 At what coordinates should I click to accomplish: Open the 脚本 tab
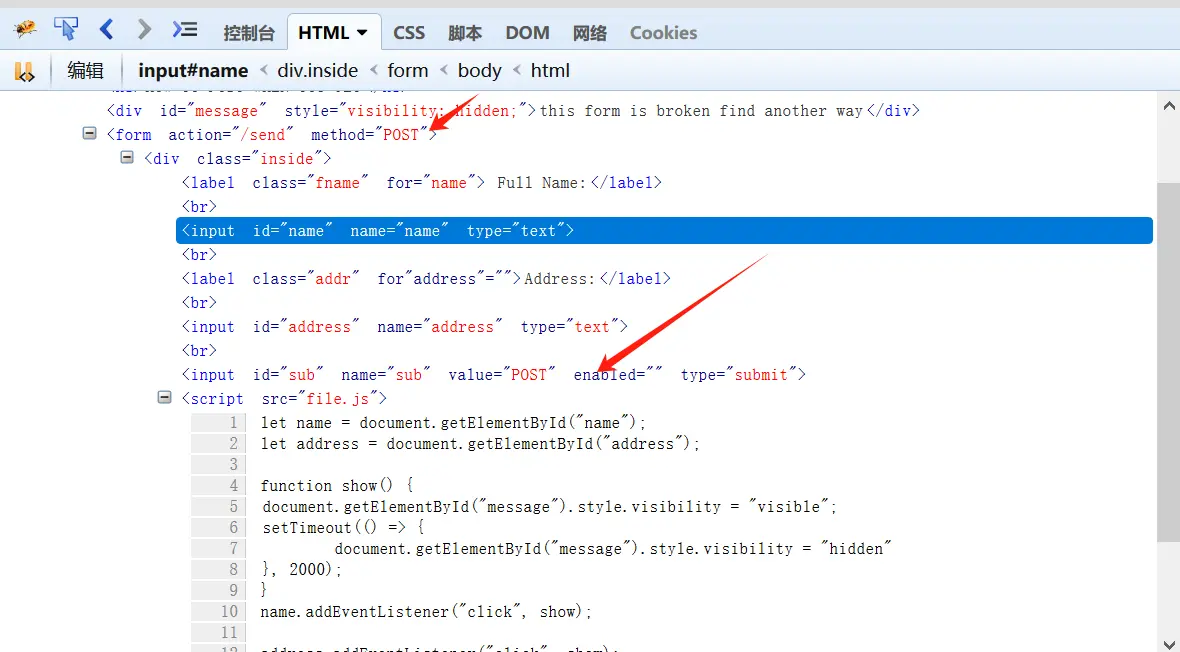click(465, 33)
